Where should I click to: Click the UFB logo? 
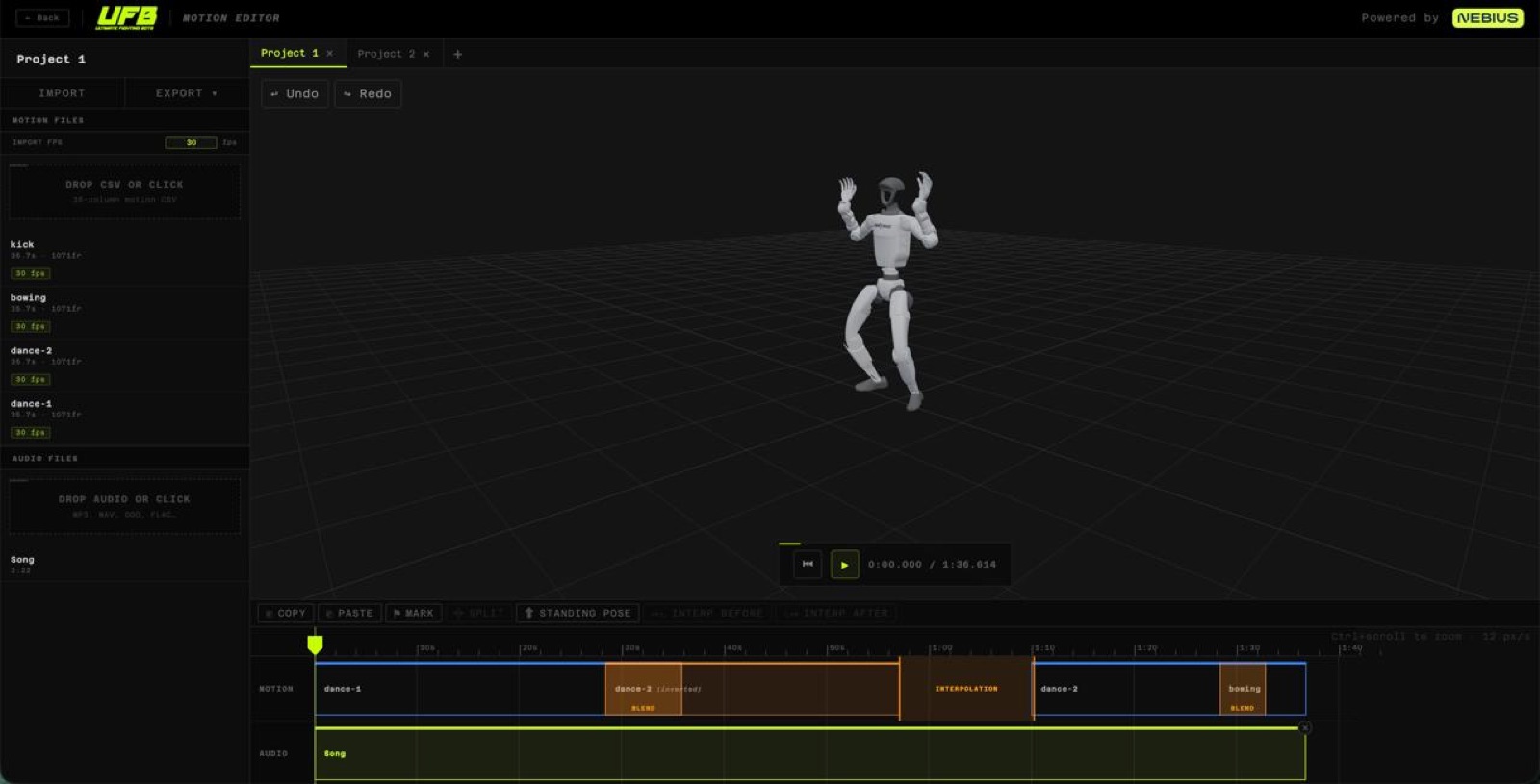click(x=127, y=17)
